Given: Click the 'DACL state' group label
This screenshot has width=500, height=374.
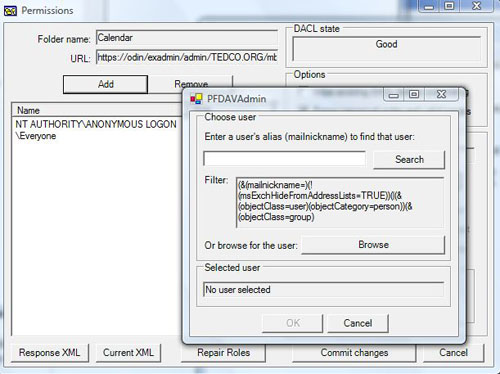Looking at the screenshot, I should 316,29.
